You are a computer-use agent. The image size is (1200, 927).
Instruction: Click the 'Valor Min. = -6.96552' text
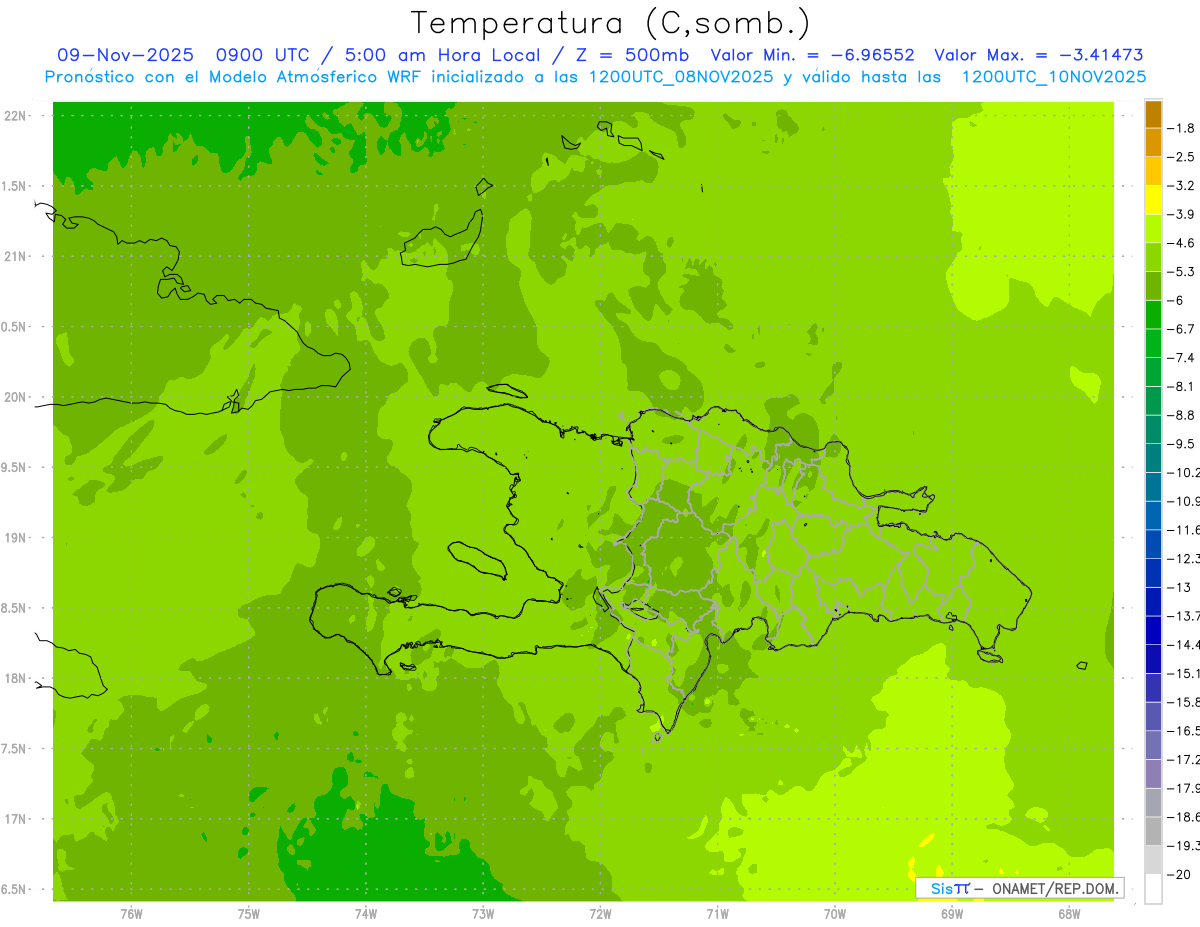pyautogui.click(x=812, y=55)
